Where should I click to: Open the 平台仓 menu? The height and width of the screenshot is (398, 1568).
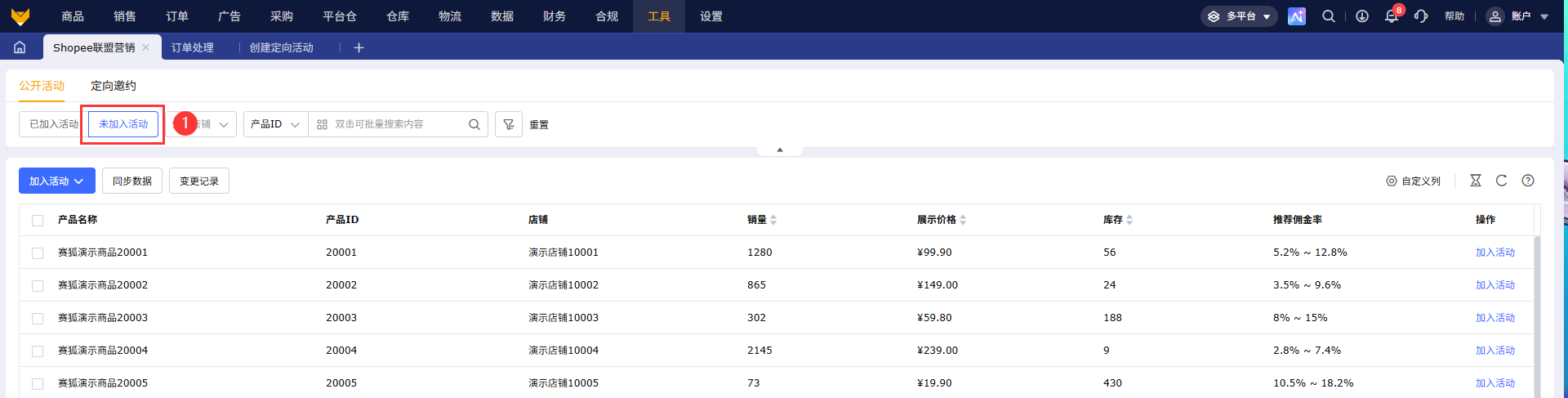[340, 16]
